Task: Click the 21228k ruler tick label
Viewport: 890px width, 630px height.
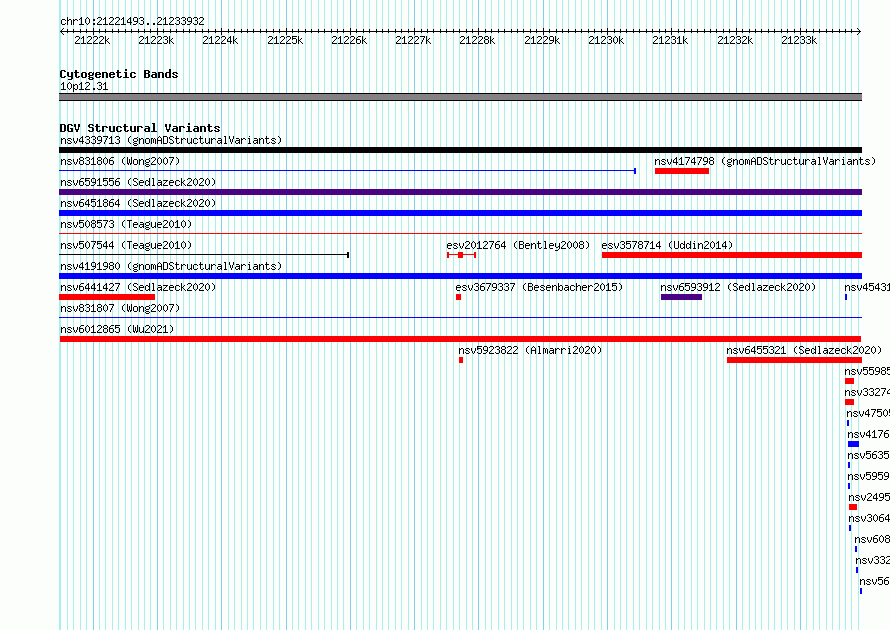Action: click(477, 40)
